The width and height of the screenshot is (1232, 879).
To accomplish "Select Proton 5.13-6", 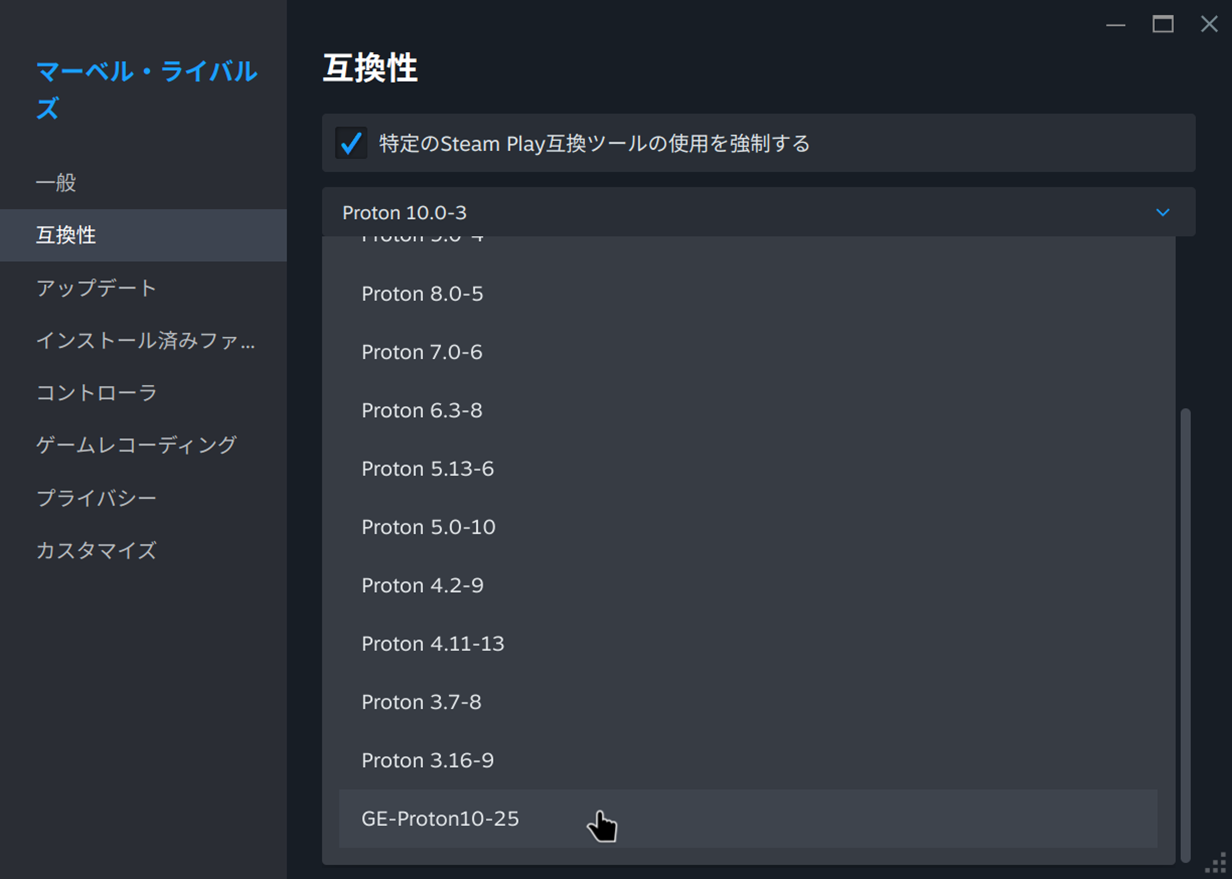I will (425, 468).
